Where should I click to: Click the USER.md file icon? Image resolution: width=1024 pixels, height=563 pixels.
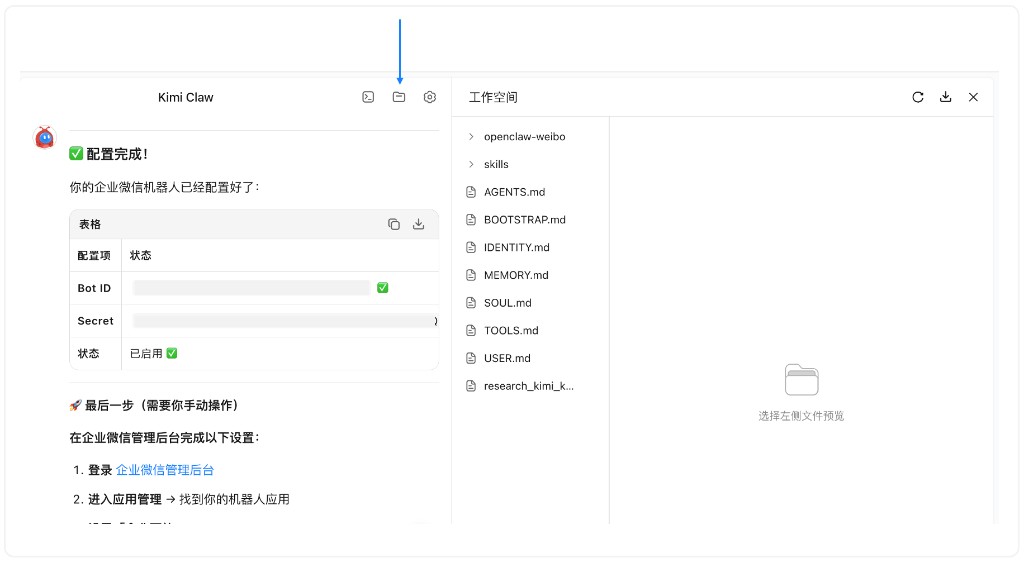tap(471, 358)
